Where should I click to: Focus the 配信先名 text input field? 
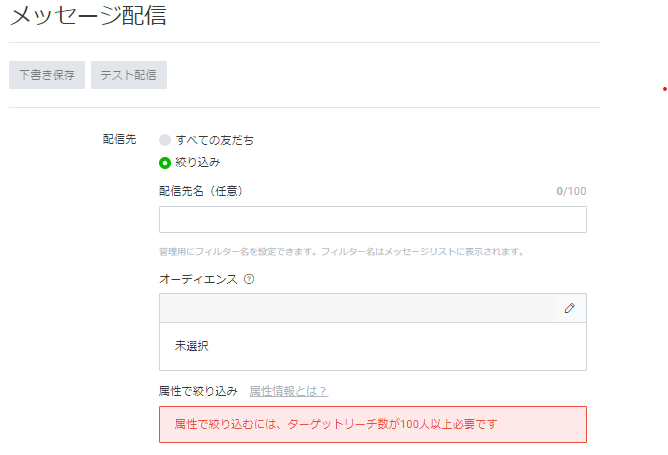tap(373, 219)
